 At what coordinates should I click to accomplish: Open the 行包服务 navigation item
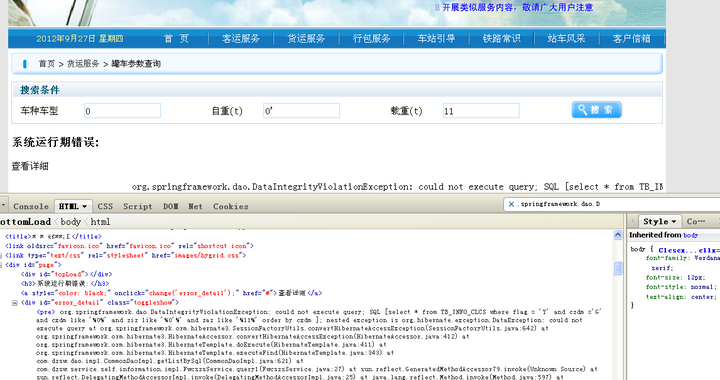[x=371, y=39]
